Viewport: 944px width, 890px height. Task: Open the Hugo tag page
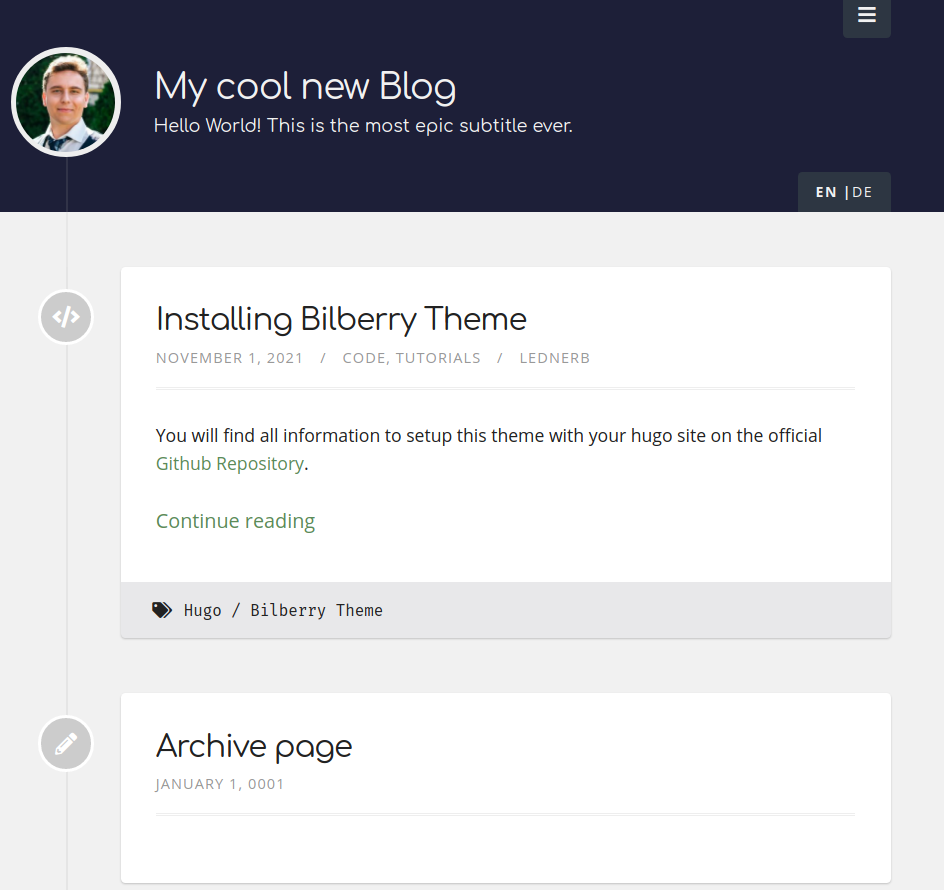[202, 610]
